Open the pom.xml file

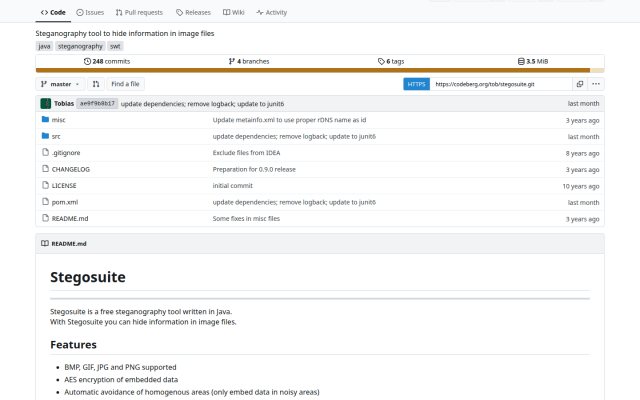[x=65, y=202]
